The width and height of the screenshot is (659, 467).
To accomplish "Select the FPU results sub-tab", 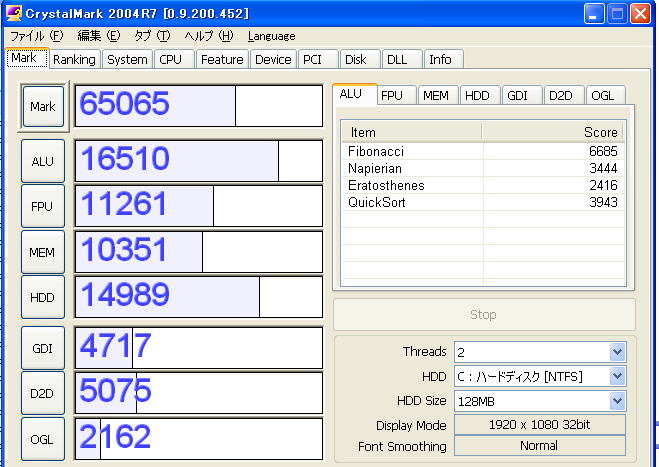I will tap(396, 95).
